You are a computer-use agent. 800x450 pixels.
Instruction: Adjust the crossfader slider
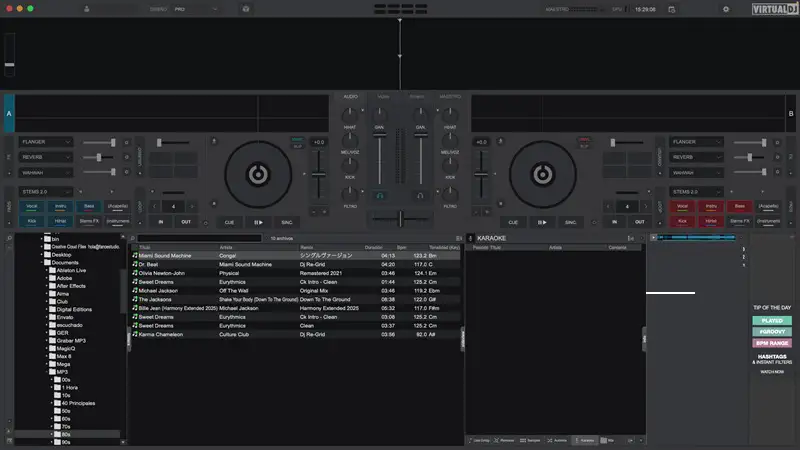pyautogui.click(x=401, y=219)
